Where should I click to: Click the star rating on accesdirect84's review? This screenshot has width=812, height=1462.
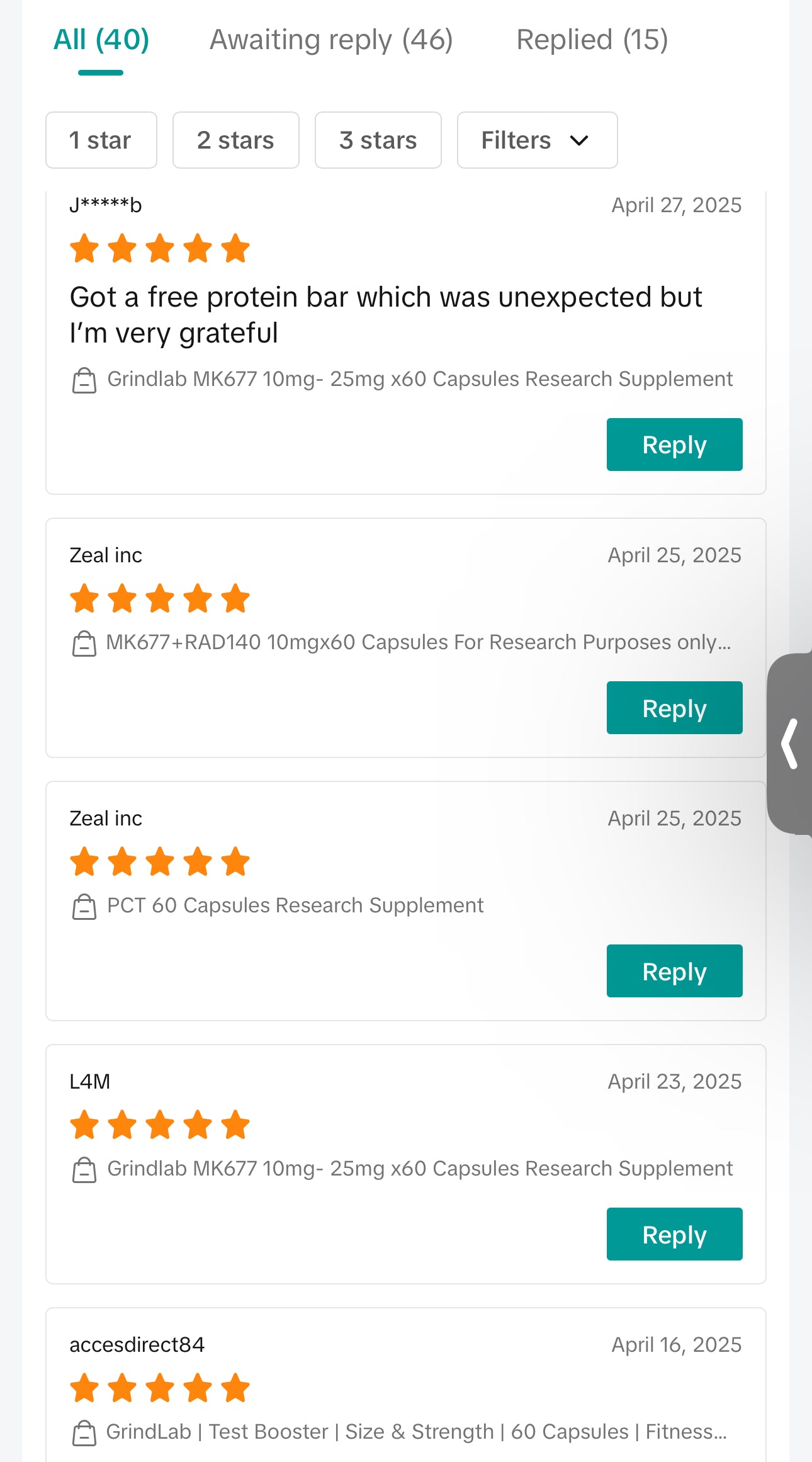[x=160, y=1388]
